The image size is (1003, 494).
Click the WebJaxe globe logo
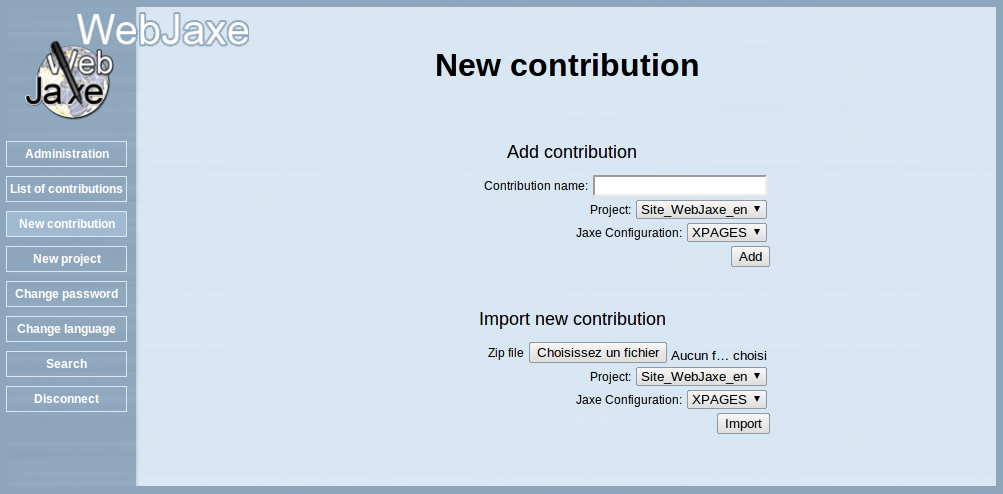[68, 80]
